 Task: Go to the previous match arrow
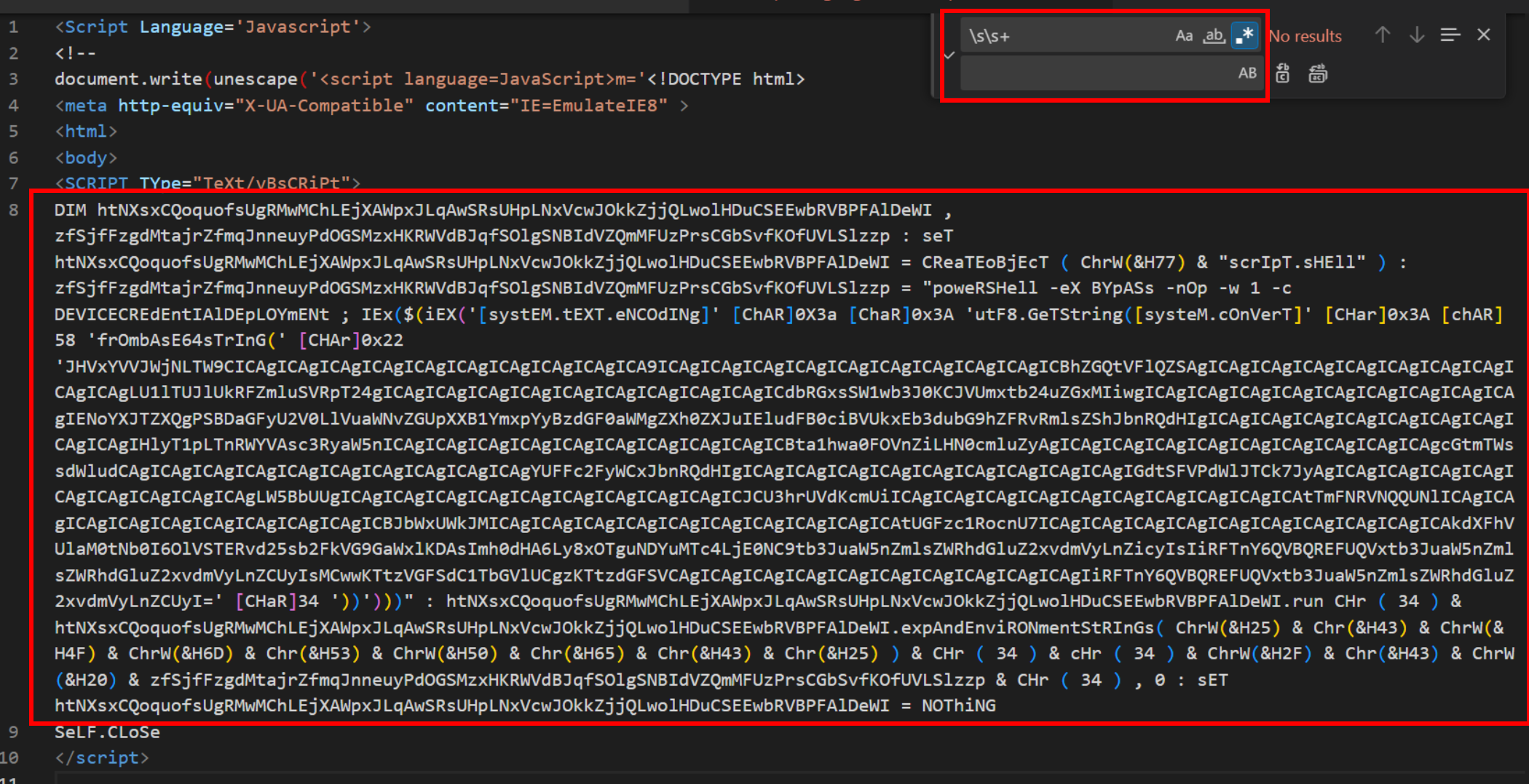pos(1383,35)
